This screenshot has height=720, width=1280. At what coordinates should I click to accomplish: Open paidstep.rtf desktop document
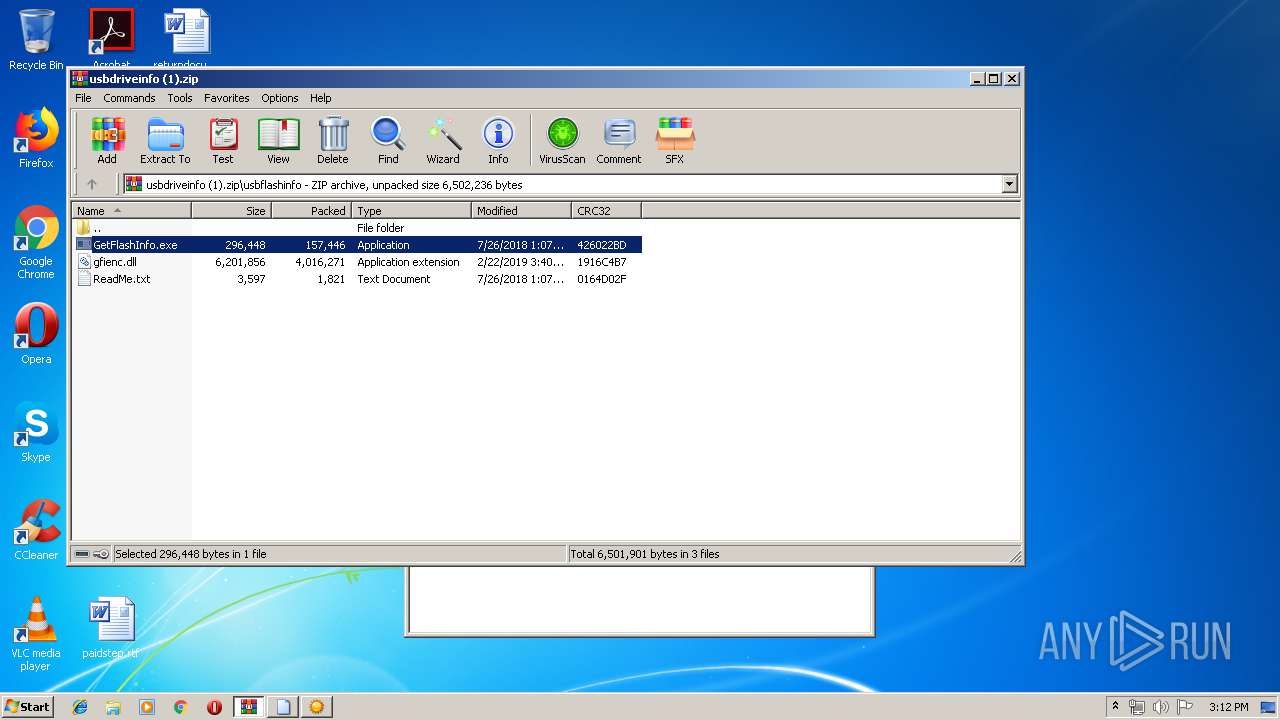pyautogui.click(x=111, y=628)
